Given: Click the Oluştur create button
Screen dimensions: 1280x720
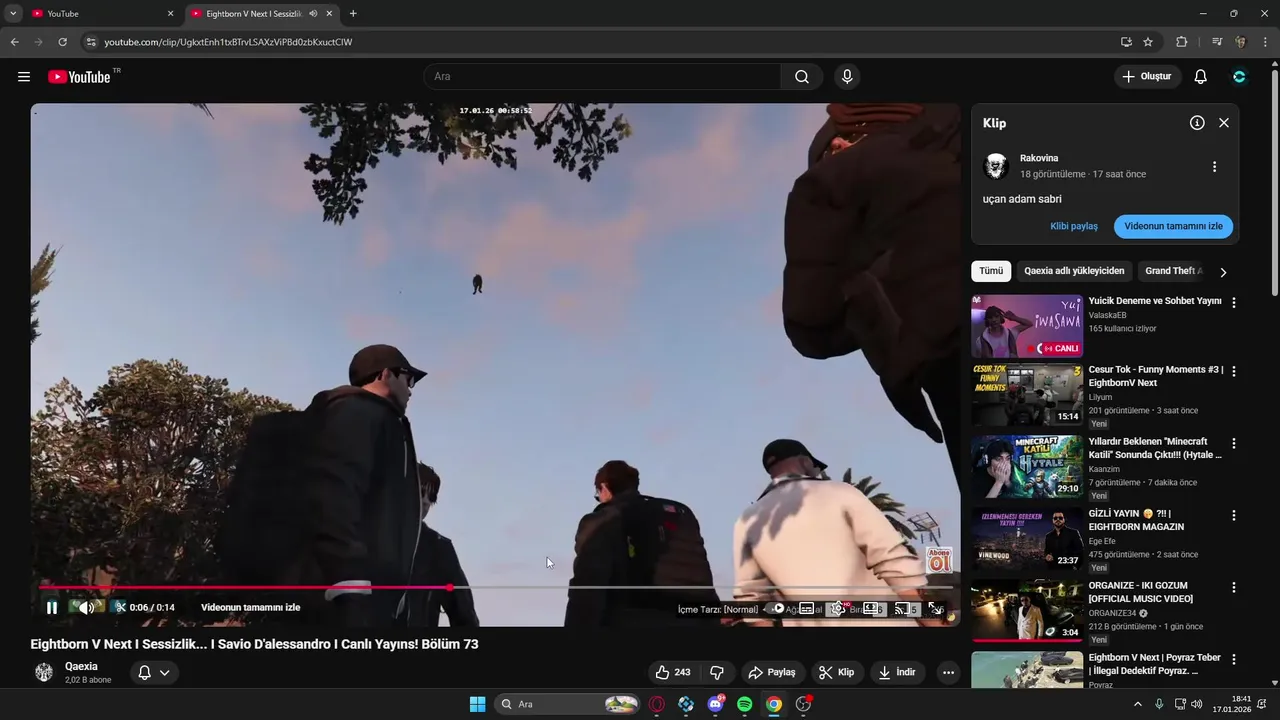Looking at the screenshot, I should point(1147,77).
